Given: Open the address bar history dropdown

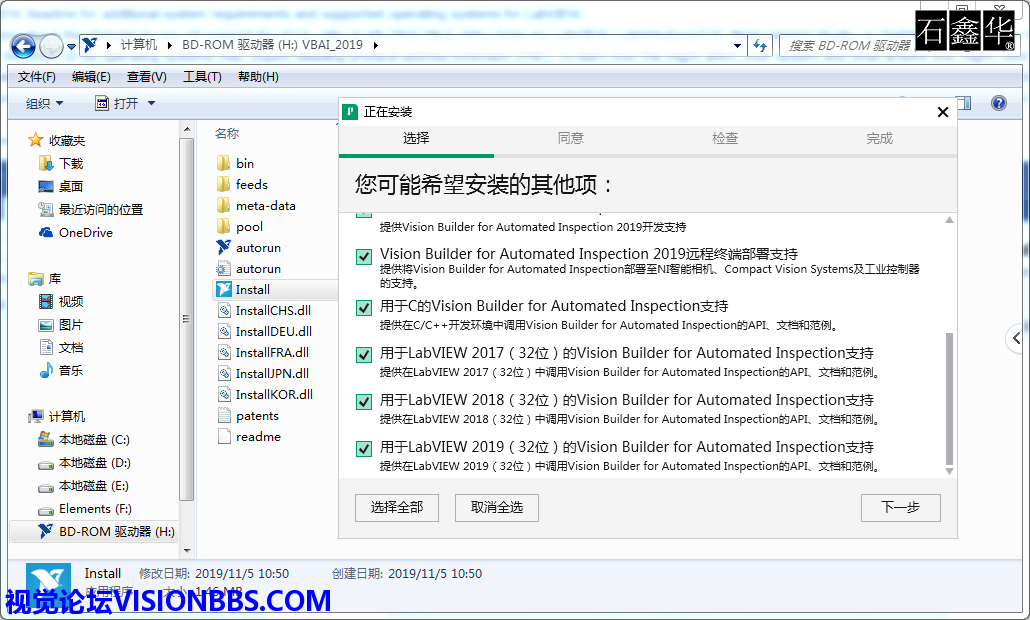Looking at the screenshot, I should point(737,45).
